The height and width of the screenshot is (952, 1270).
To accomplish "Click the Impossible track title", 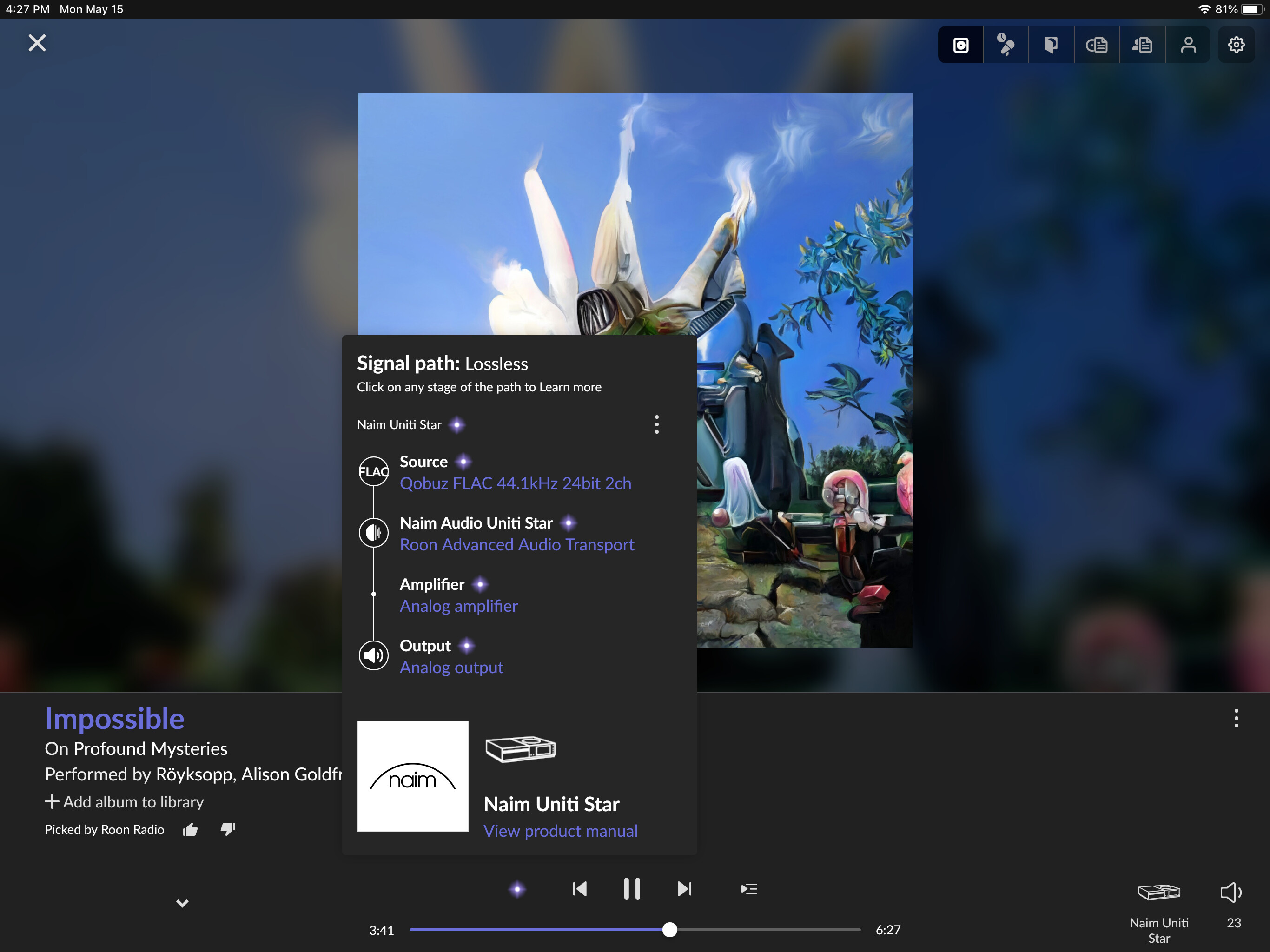I will click(x=114, y=718).
